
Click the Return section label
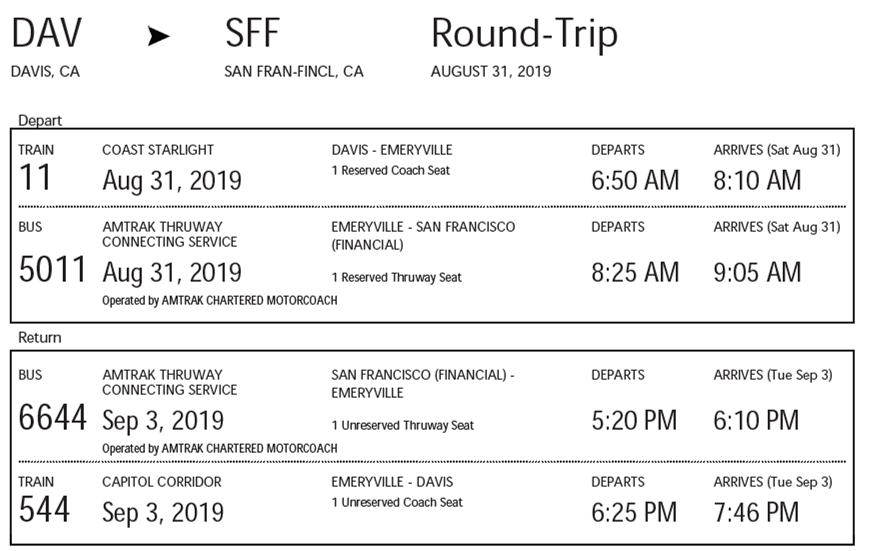(40, 337)
